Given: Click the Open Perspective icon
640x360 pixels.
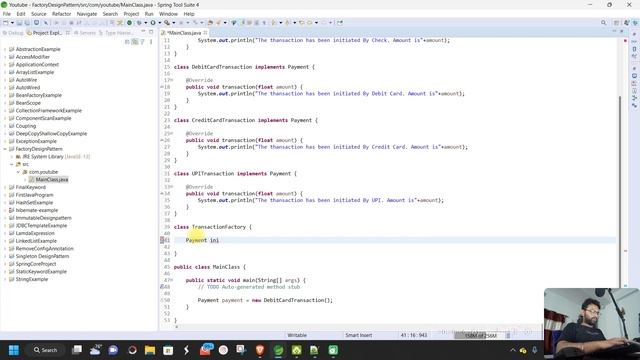Looking at the screenshot, I should click(x=616, y=23).
